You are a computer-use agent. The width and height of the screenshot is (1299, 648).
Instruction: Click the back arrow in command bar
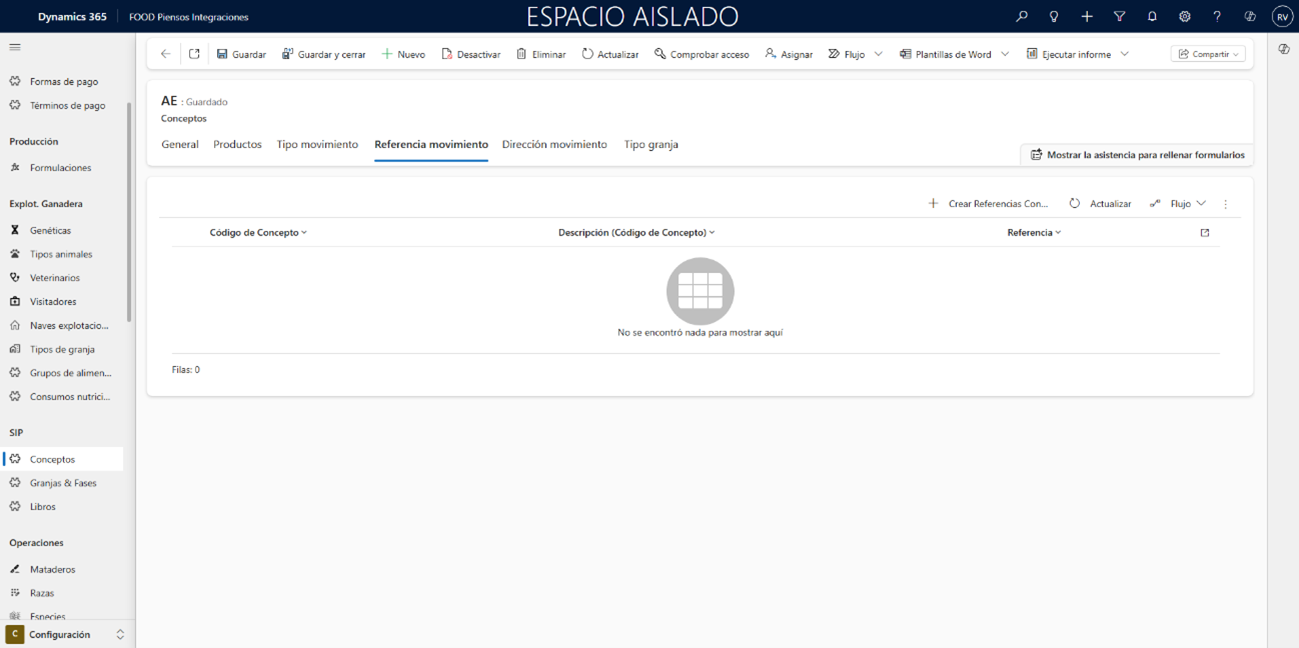166,54
